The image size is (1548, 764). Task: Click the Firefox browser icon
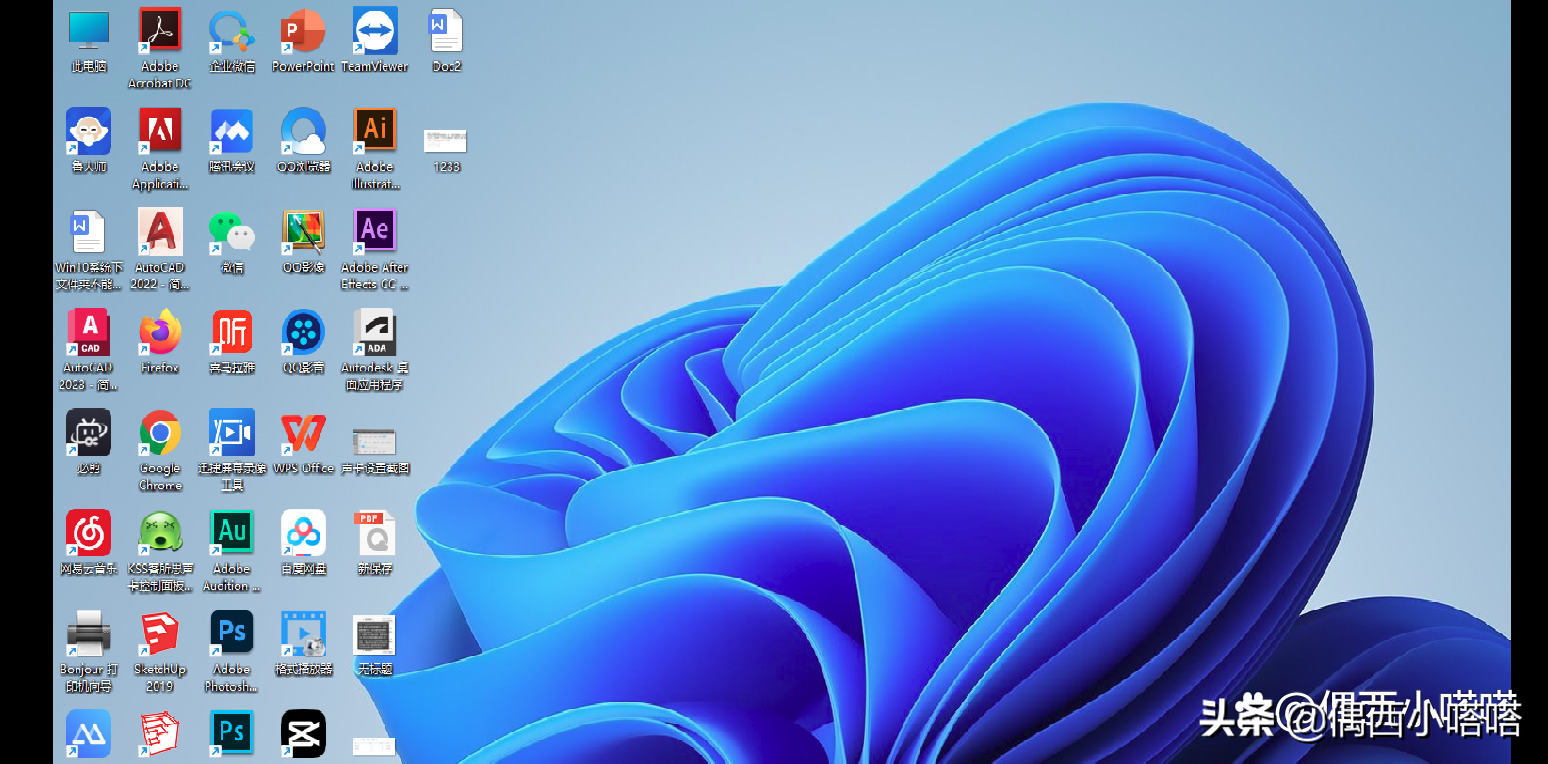[160, 331]
